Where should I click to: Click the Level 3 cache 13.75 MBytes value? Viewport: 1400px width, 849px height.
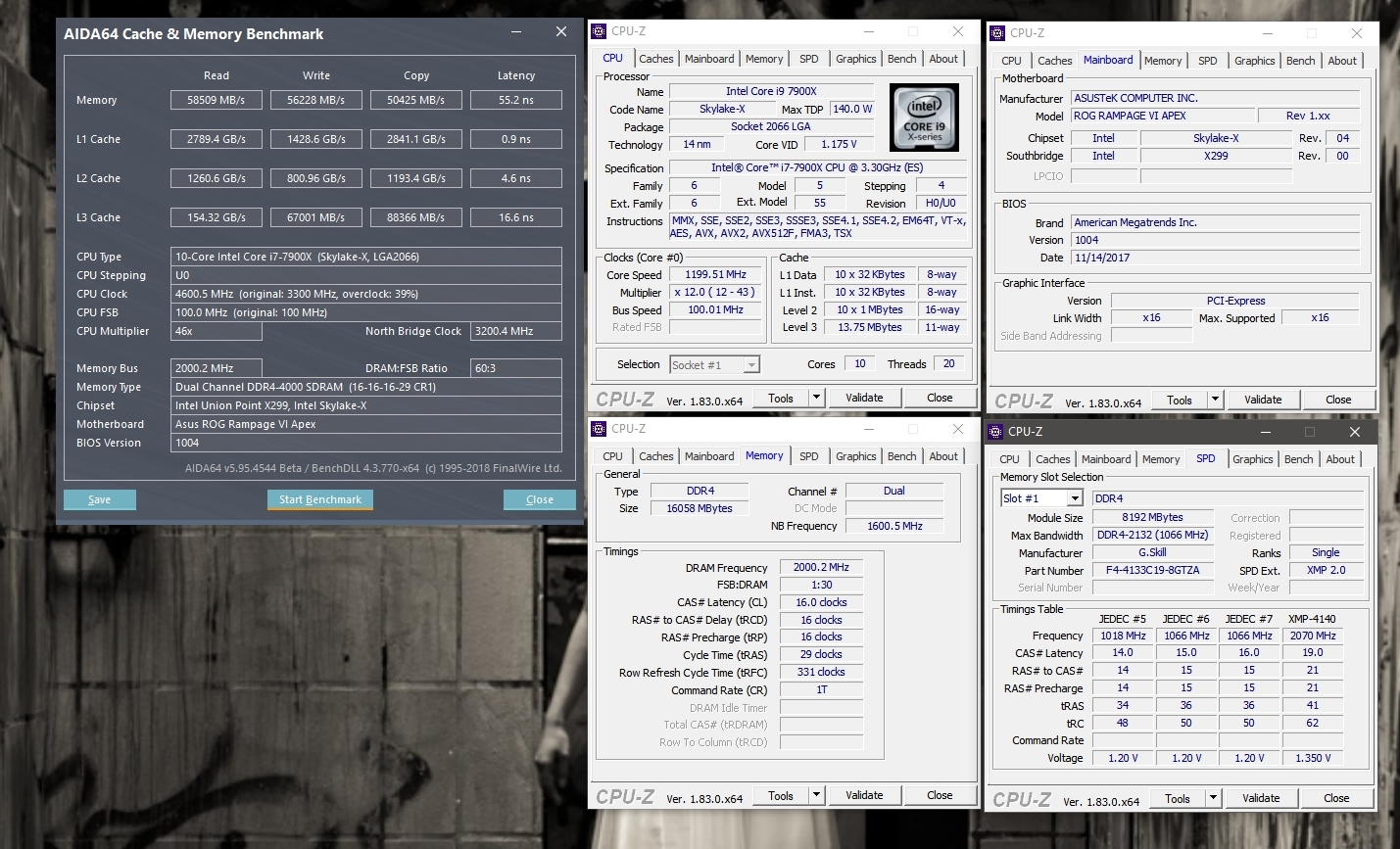869,327
